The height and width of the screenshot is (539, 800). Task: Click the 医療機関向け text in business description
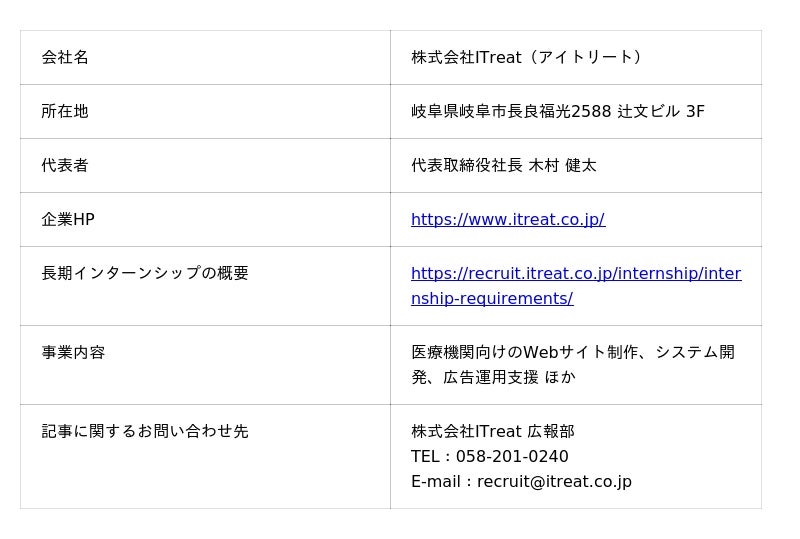(459, 352)
